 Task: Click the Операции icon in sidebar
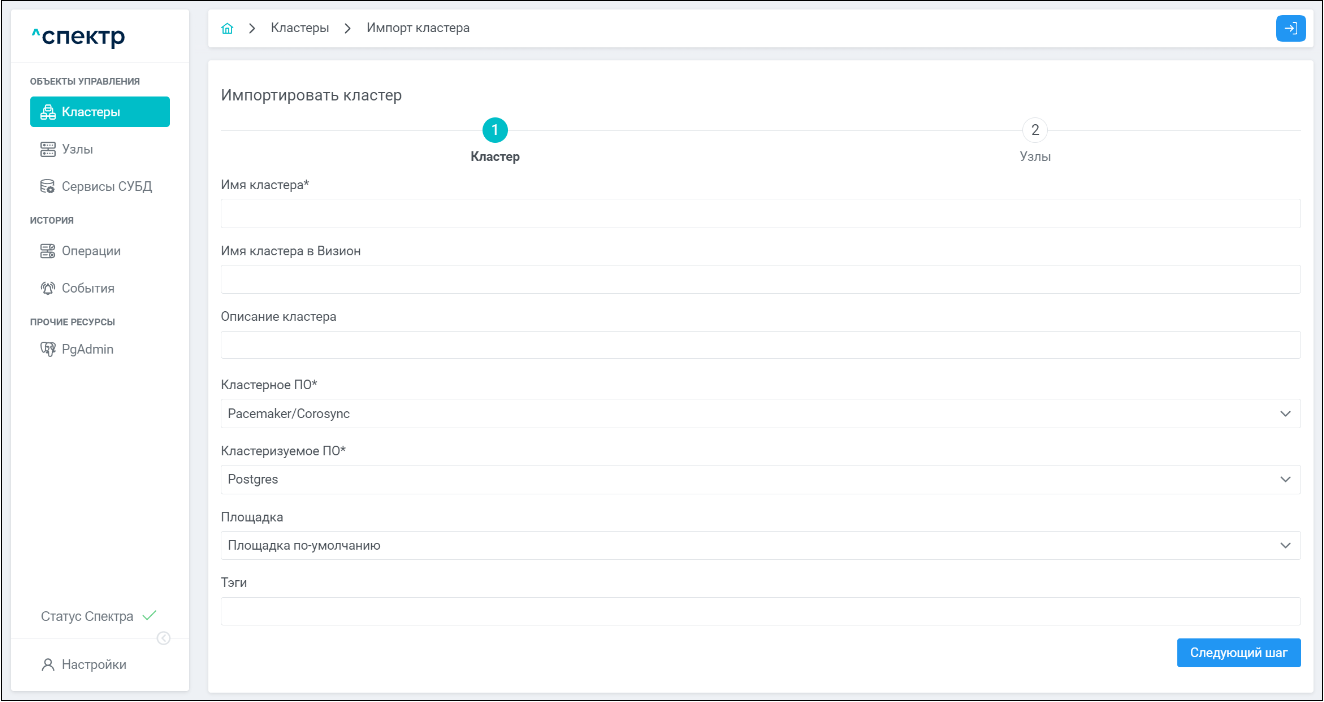click(47, 251)
